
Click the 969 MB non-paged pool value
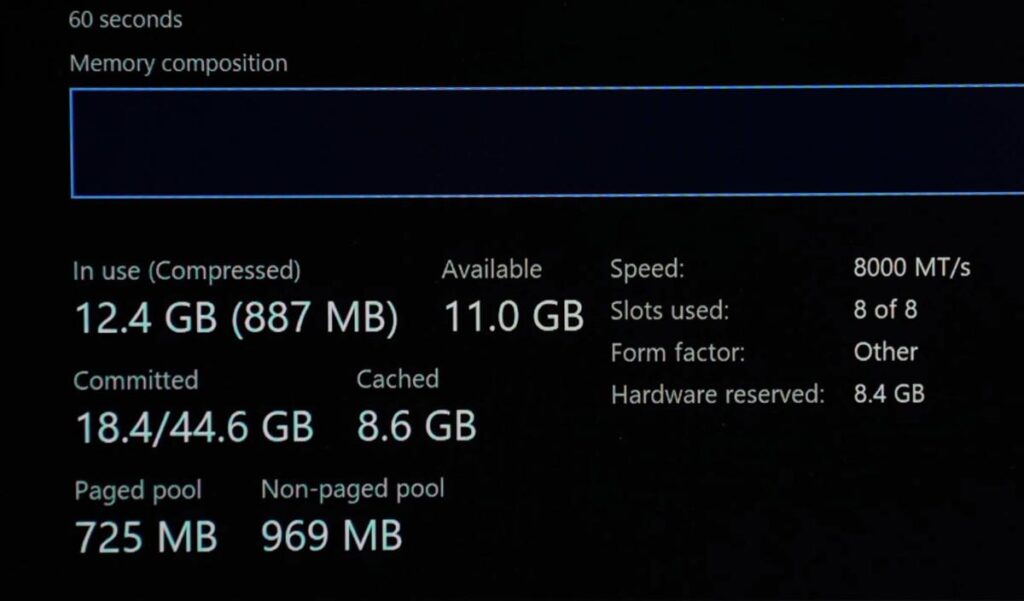pos(332,538)
